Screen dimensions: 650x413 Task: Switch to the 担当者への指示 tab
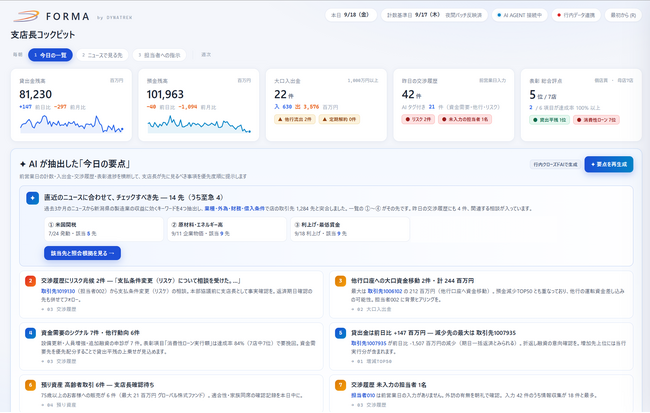tap(159, 55)
